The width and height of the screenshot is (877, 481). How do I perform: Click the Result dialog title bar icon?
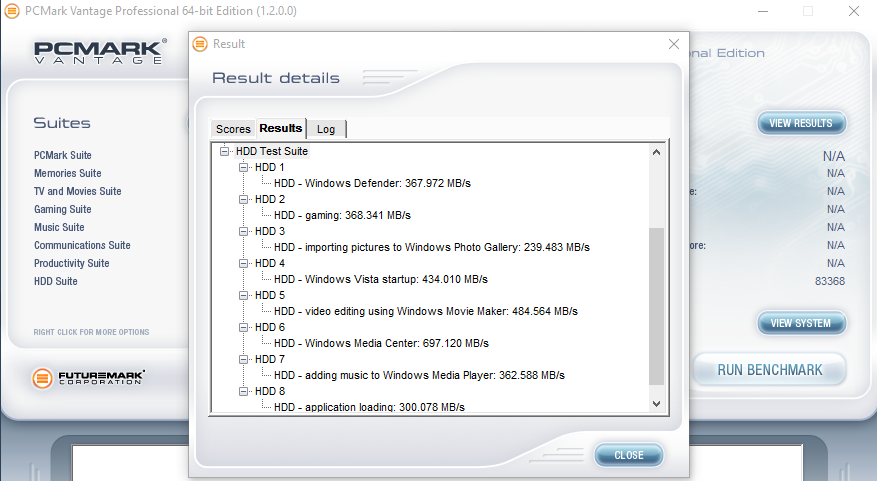pos(200,44)
